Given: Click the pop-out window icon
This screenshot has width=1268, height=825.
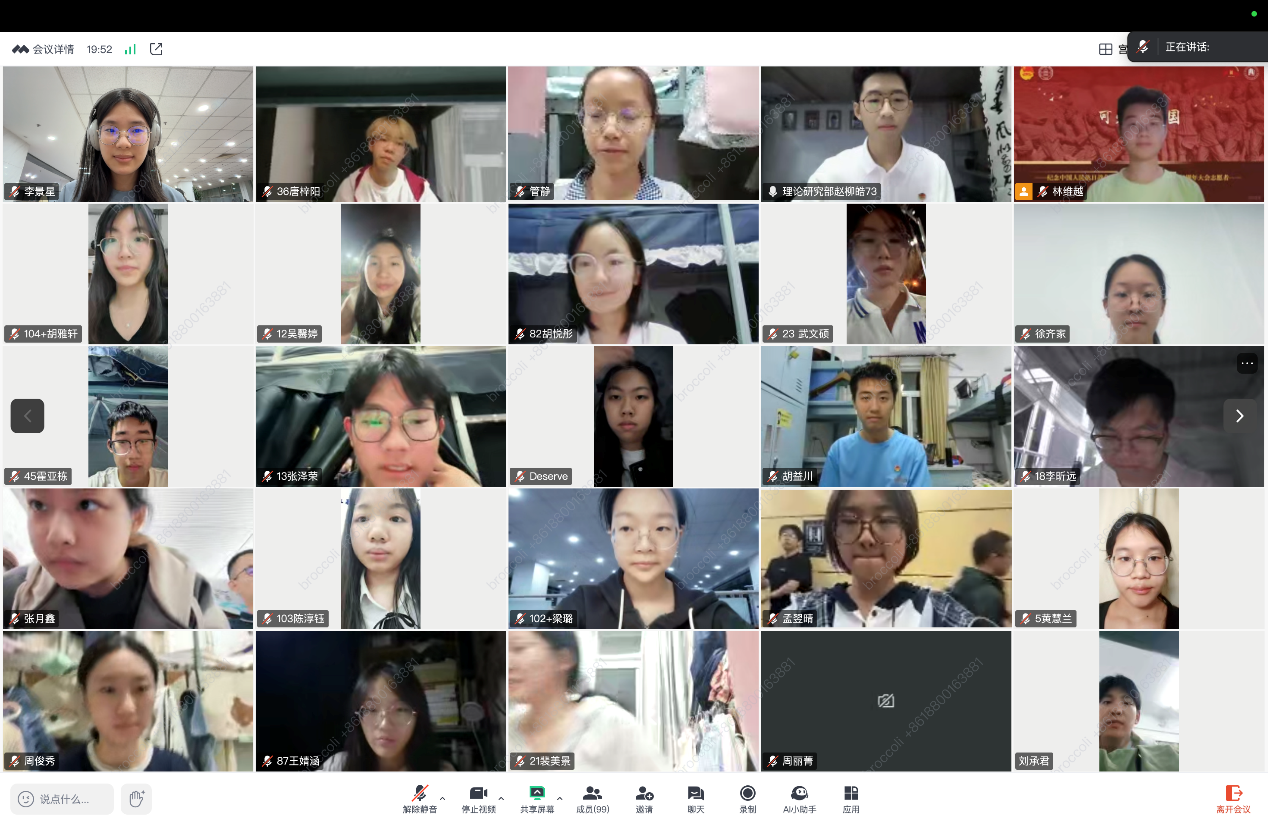Looking at the screenshot, I should point(156,49).
